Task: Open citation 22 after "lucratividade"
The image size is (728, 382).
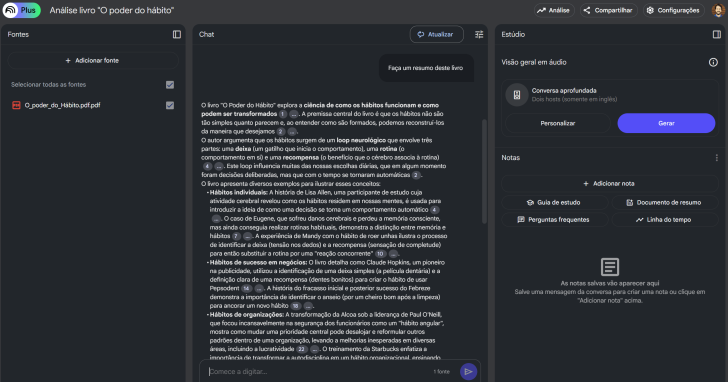Action: click(302, 350)
